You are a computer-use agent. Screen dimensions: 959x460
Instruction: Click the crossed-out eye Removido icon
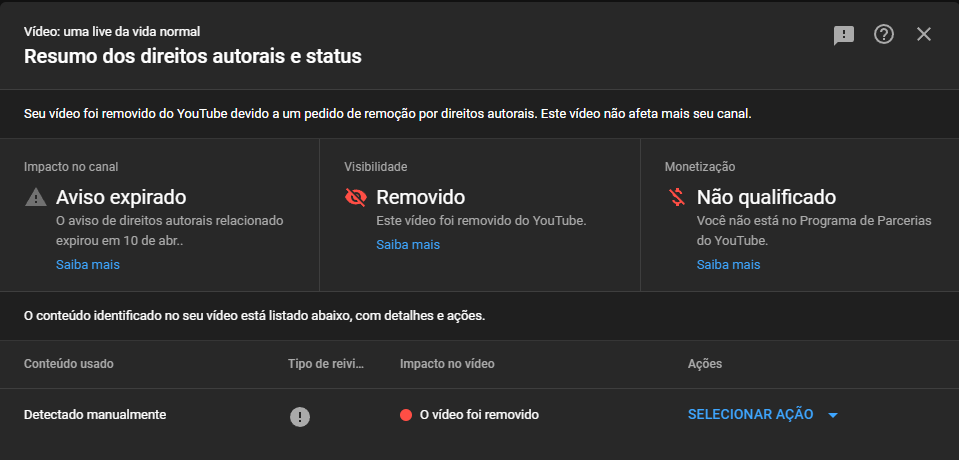click(356, 197)
